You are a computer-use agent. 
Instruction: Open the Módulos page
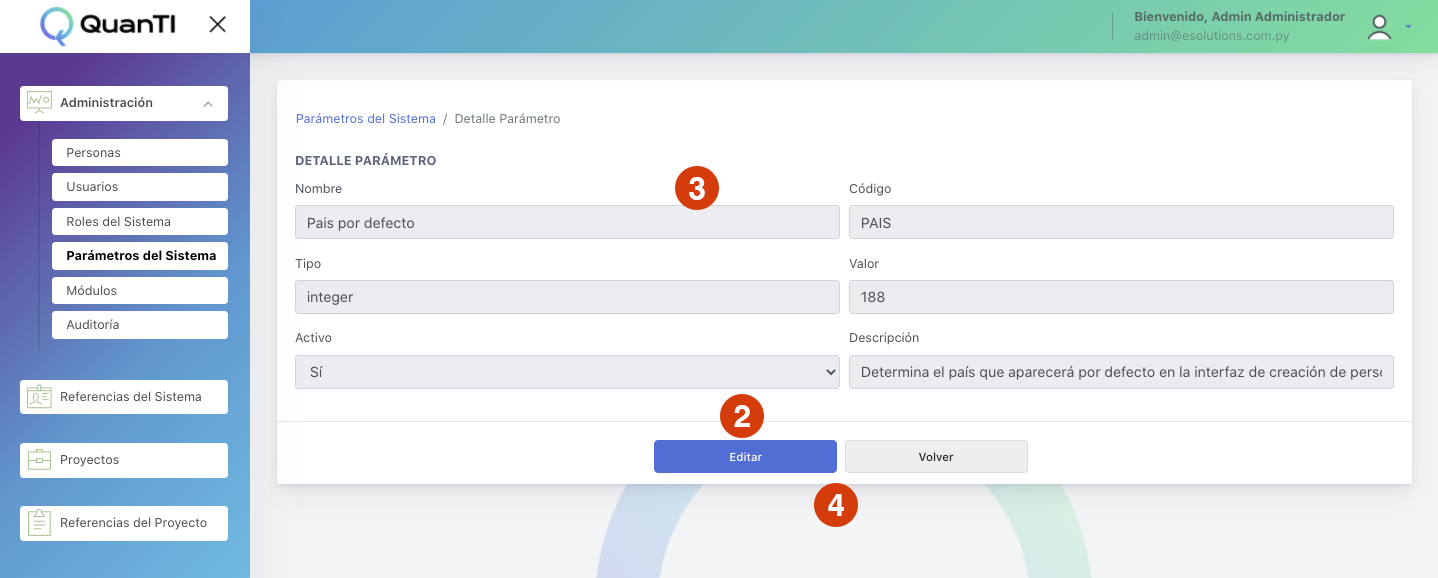click(140, 291)
